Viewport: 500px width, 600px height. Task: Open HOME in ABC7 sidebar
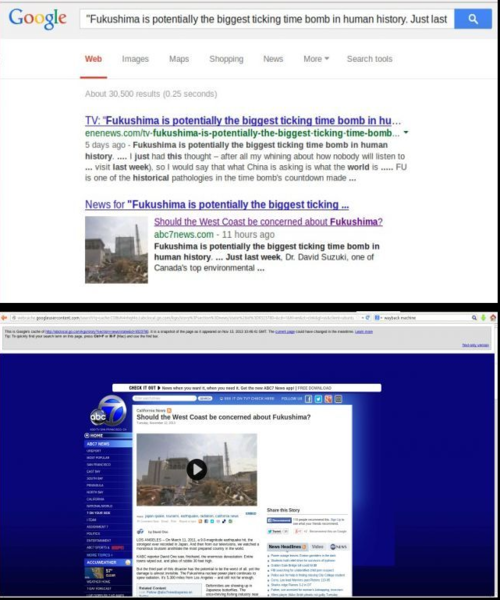pyautogui.click(x=108, y=435)
